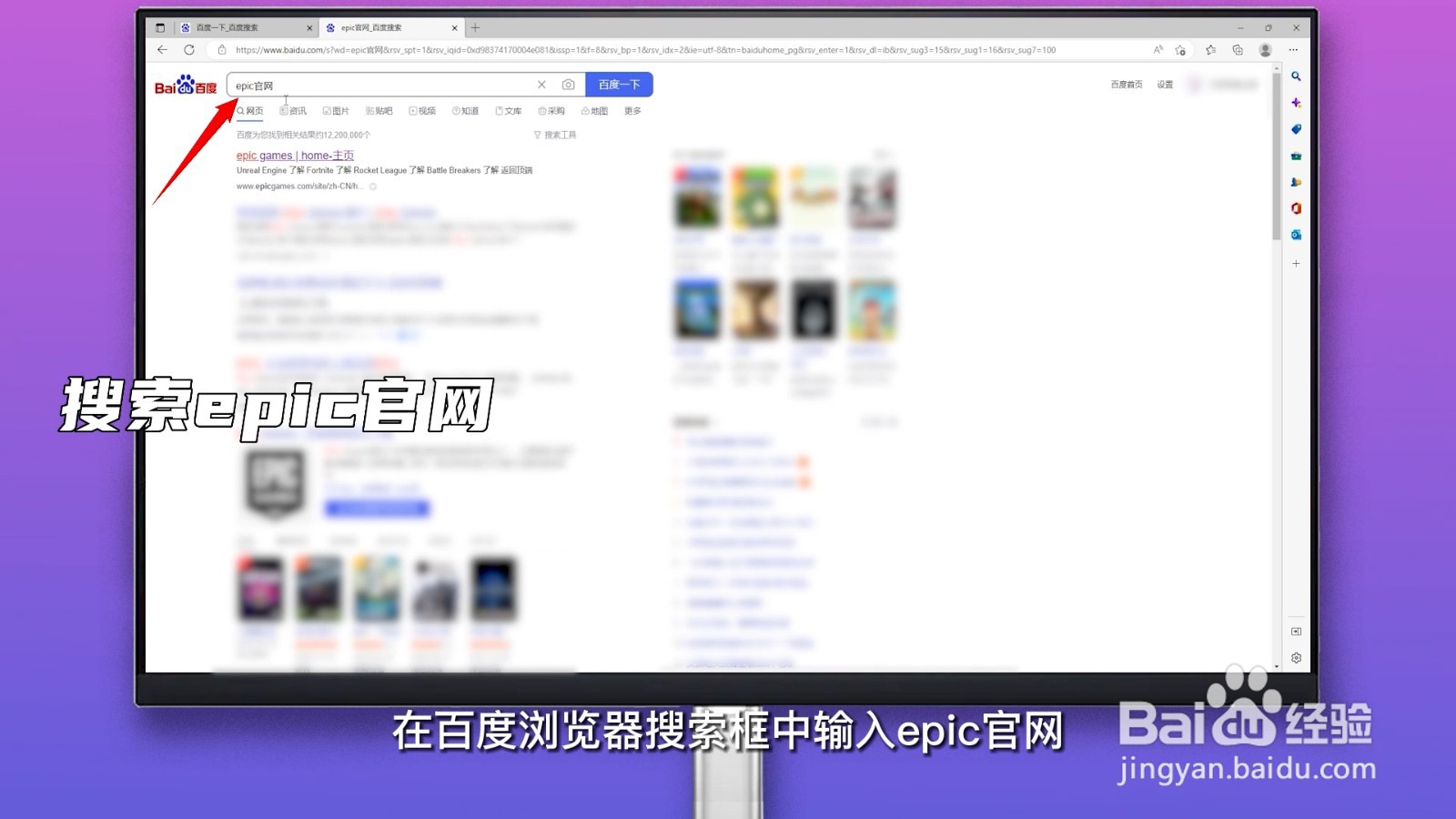Add a sidebar app with plus icon
Viewport: 1456px width, 819px height.
(x=1296, y=264)
